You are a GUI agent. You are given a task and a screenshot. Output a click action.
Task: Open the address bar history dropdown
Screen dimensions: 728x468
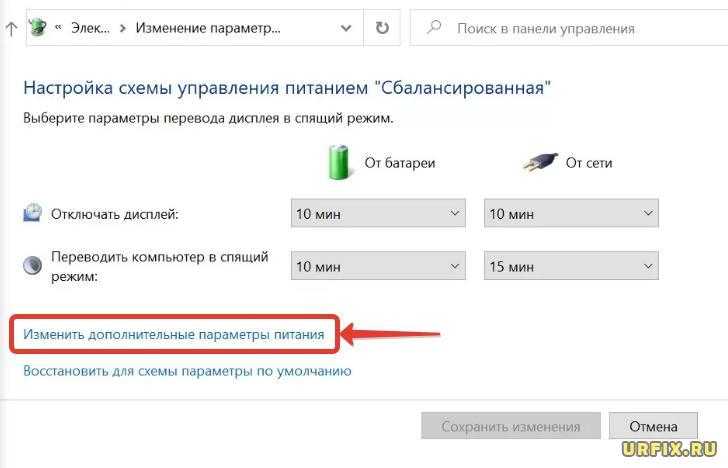[x=346, y=28]
